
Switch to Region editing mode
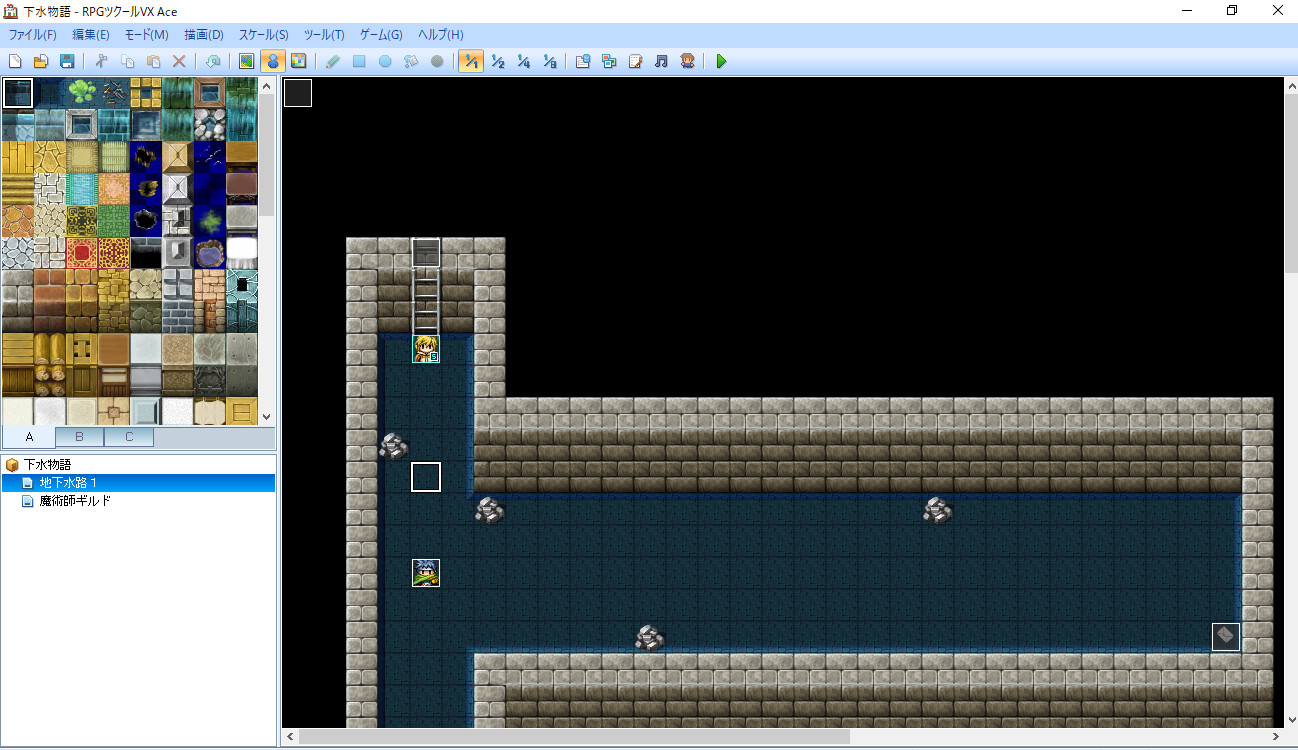(x=298, y=62)
